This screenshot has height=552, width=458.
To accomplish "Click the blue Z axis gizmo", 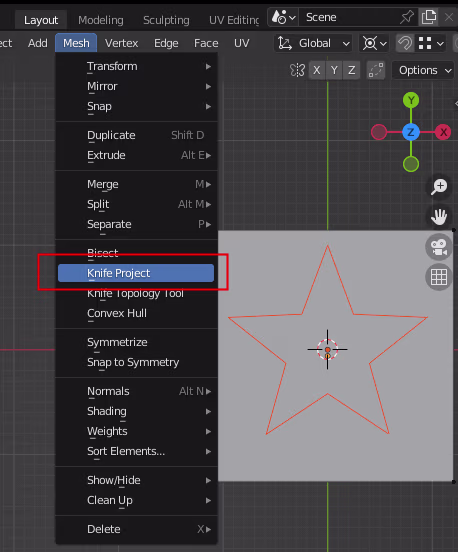I will click(411, 132).
